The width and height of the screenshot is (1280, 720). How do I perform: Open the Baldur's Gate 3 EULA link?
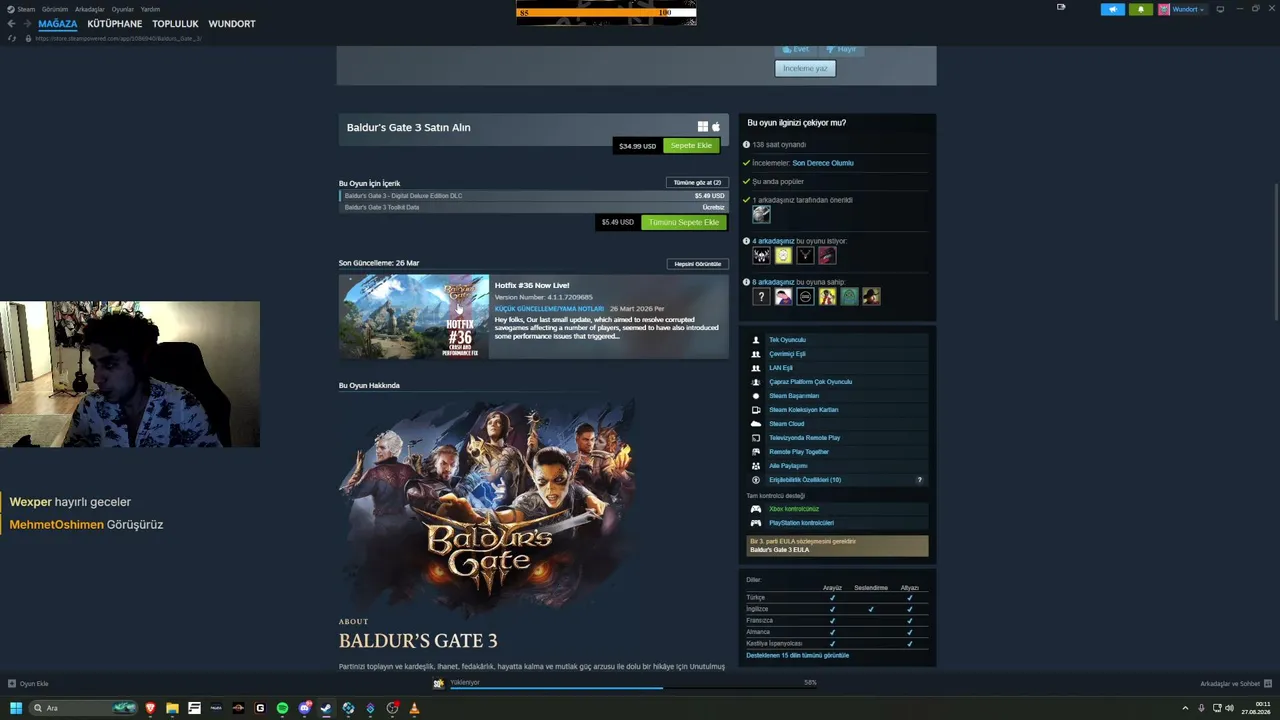pos(780,550)
